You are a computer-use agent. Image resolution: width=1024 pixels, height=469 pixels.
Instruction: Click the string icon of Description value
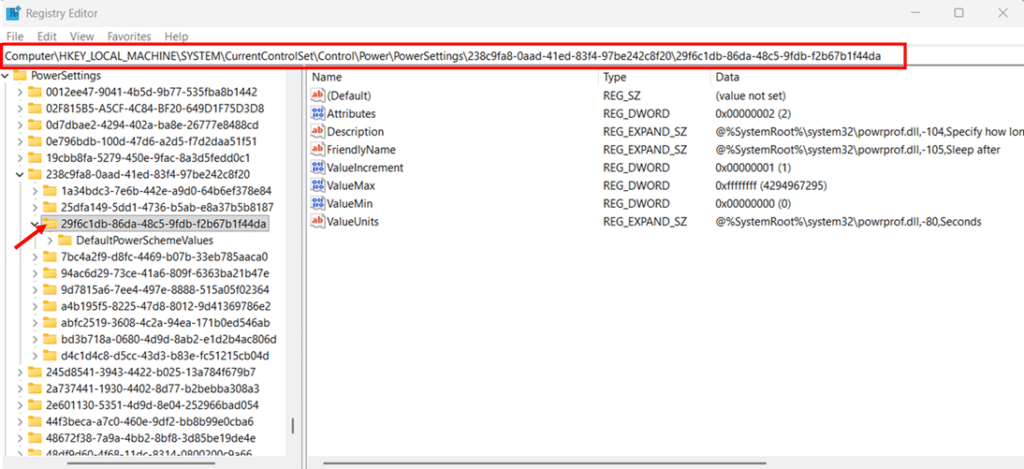click(318, 131)
